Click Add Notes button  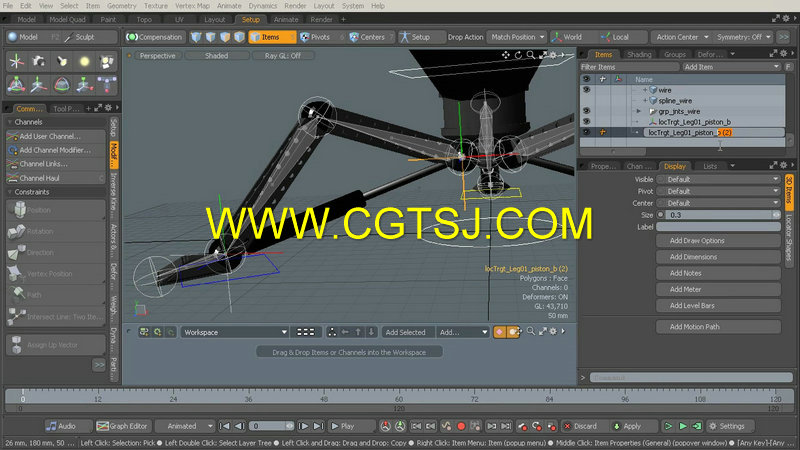click(718, 273)
